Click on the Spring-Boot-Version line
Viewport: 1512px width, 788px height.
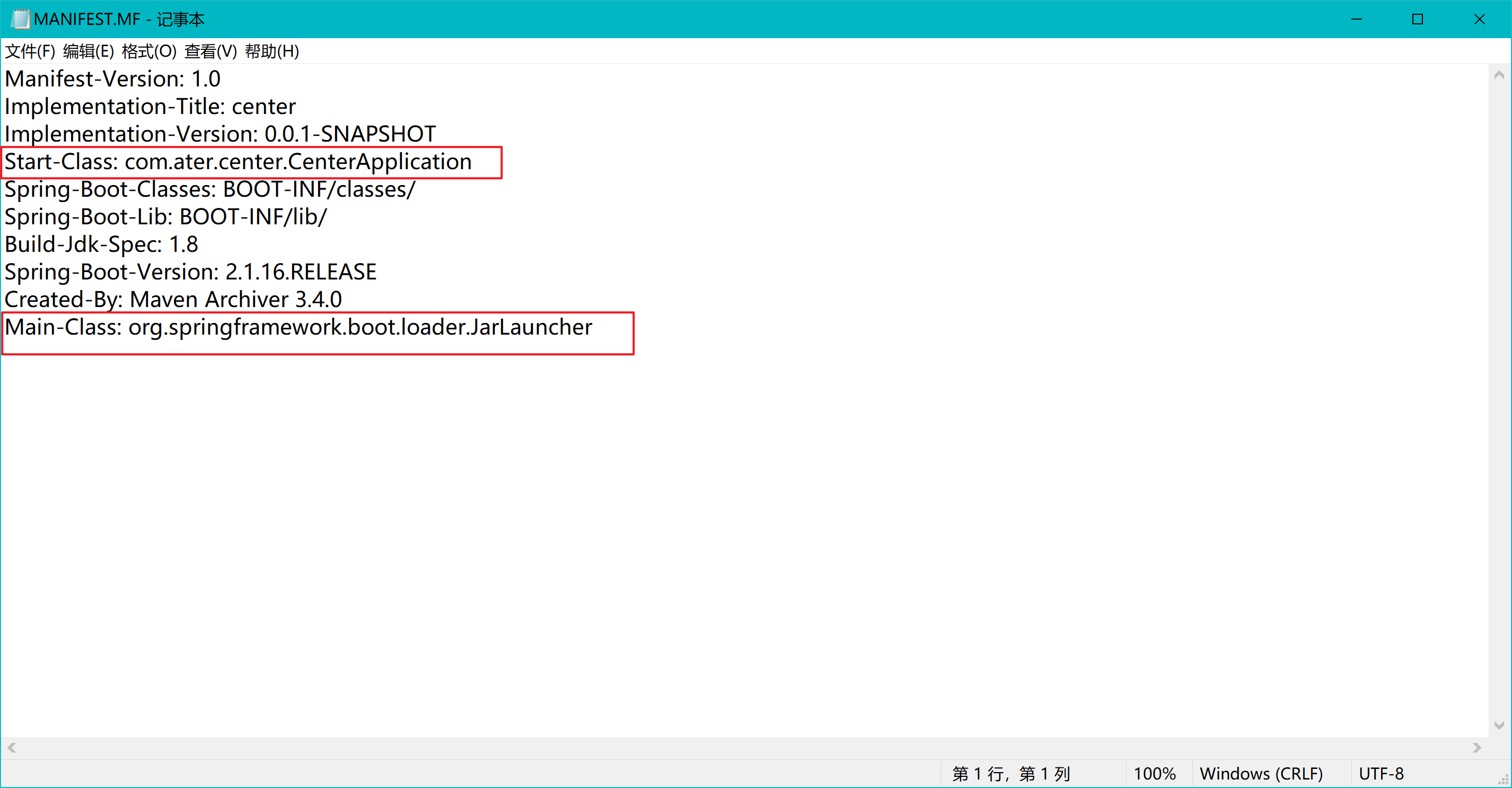coord(190,273)
